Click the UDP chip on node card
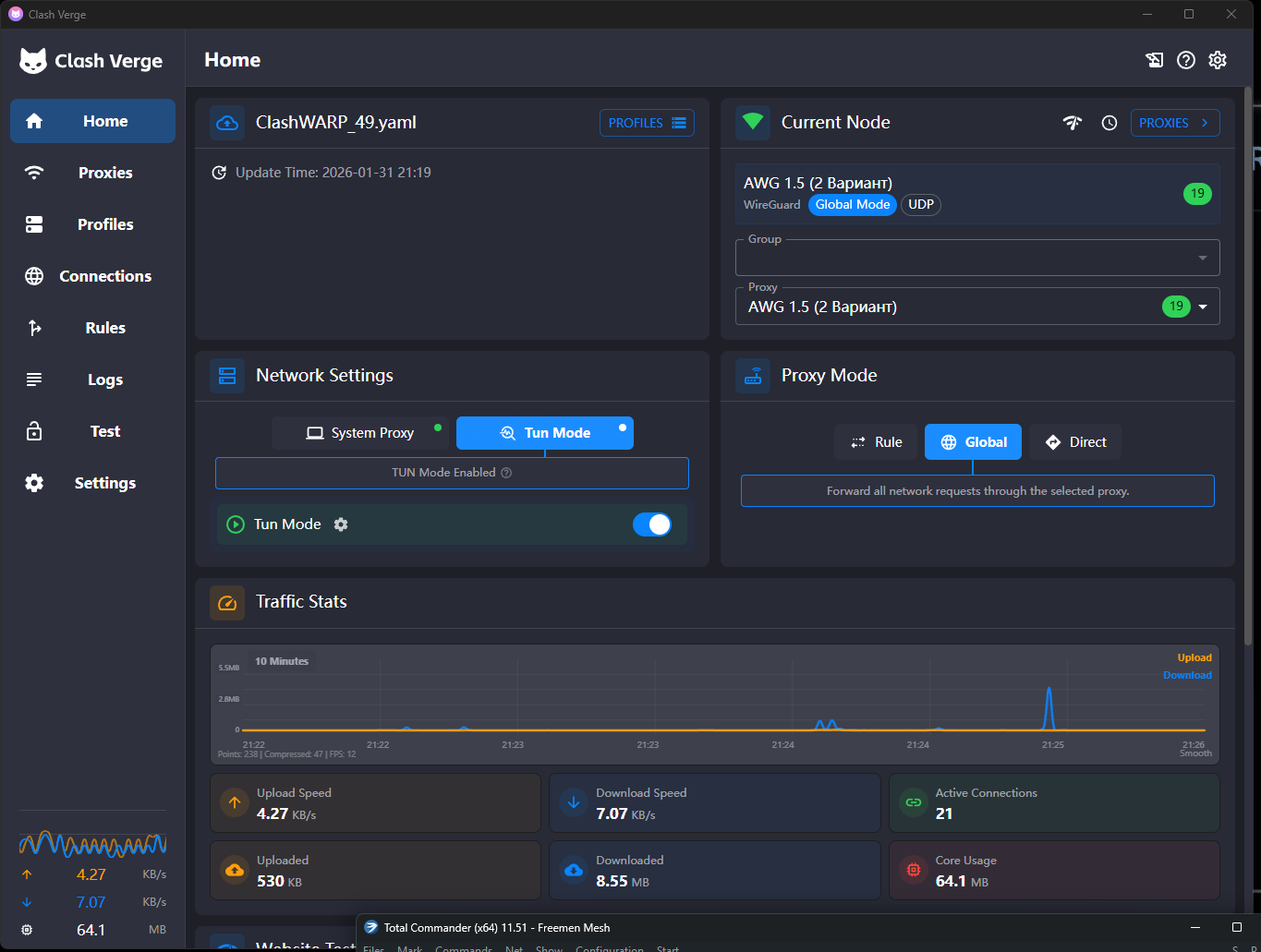 (921, 205)
